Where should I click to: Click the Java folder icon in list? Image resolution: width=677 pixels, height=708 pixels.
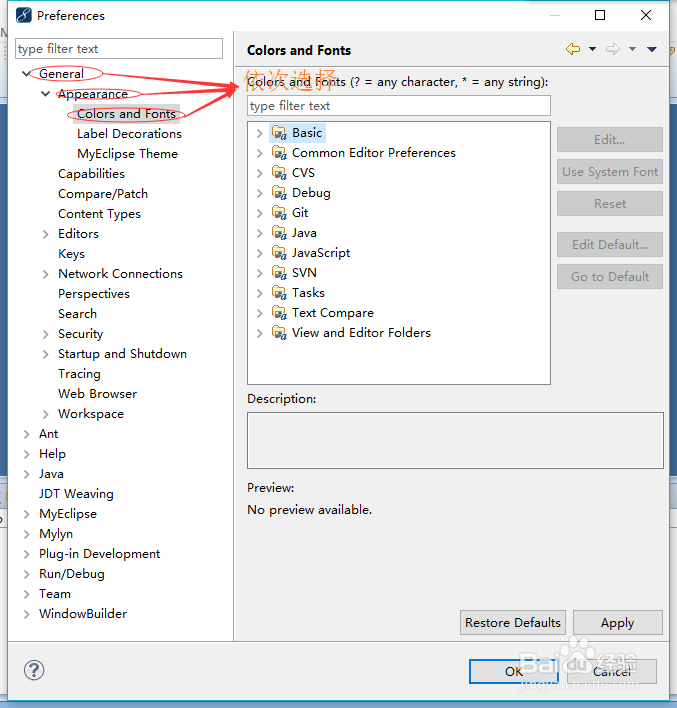279,233
